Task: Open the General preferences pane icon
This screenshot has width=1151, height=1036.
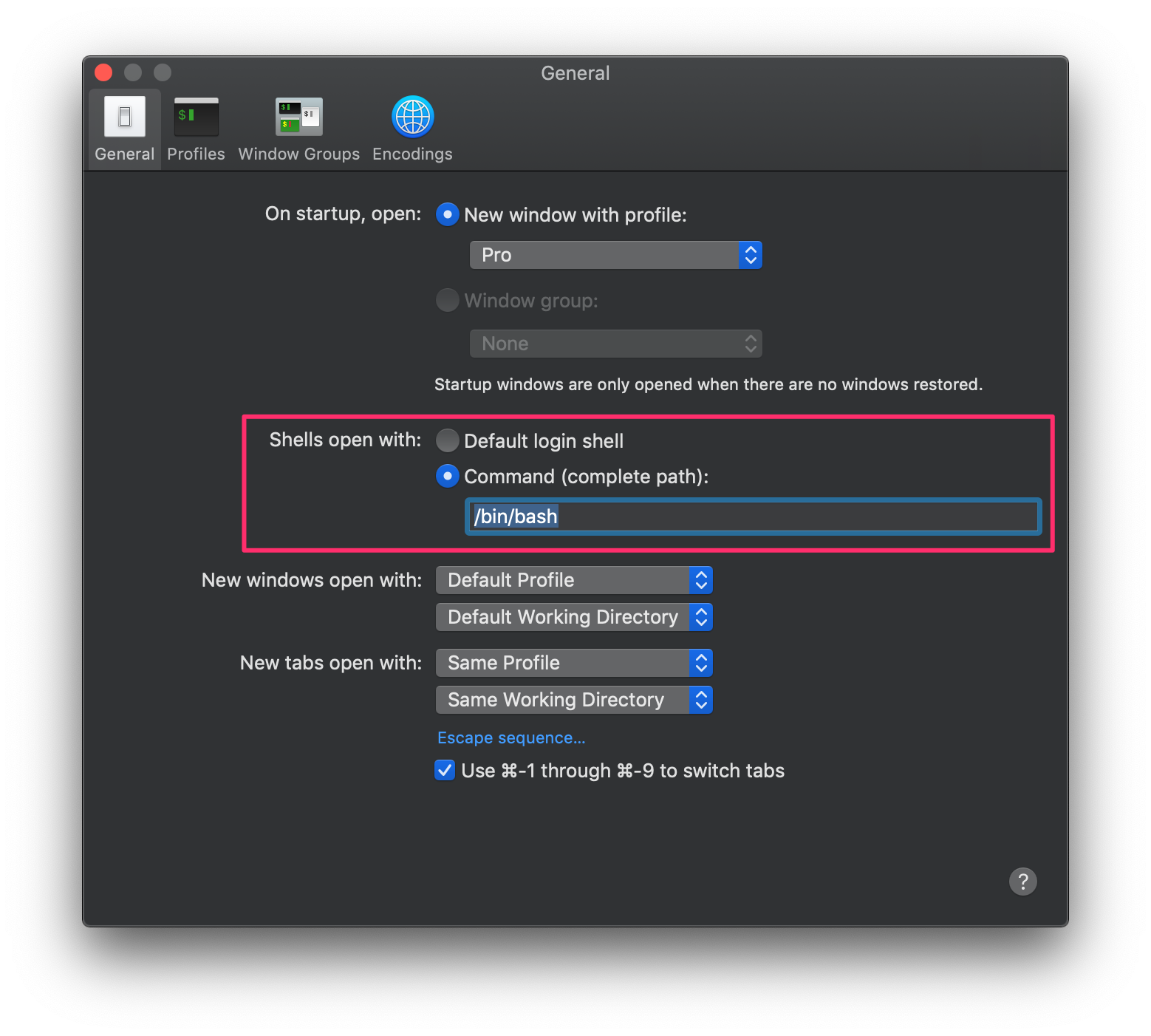Action: (124, 117)
